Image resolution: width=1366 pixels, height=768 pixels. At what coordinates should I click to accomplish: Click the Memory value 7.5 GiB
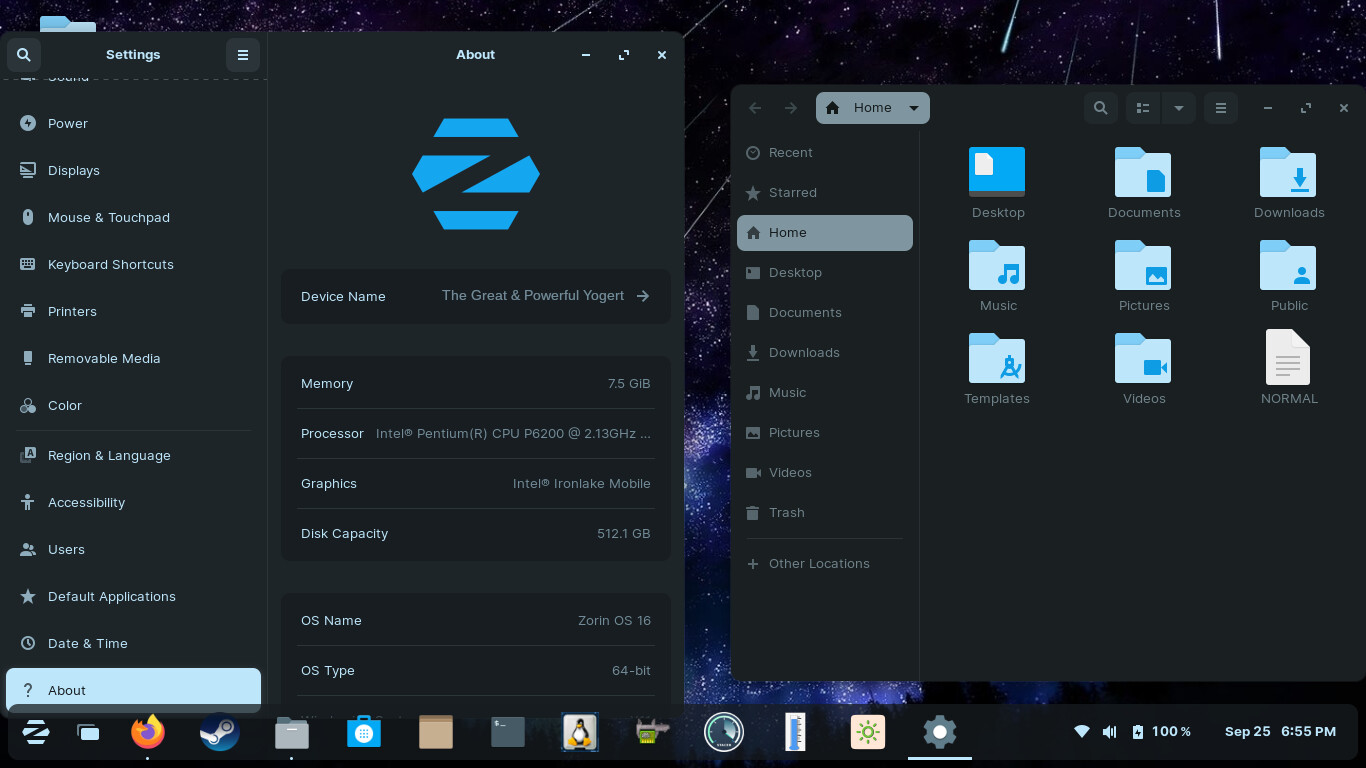628,384
